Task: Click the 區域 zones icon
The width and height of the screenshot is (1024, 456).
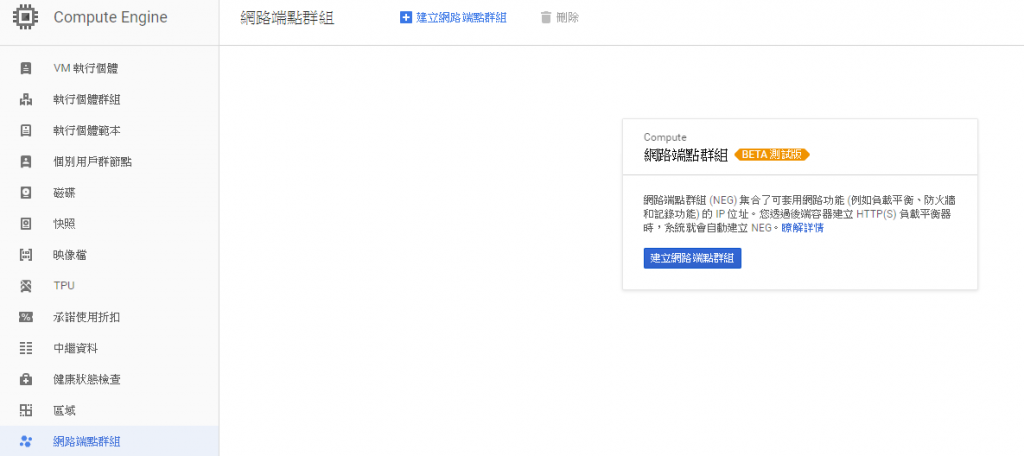Action: pyautogui.click(x=25, y=410)
